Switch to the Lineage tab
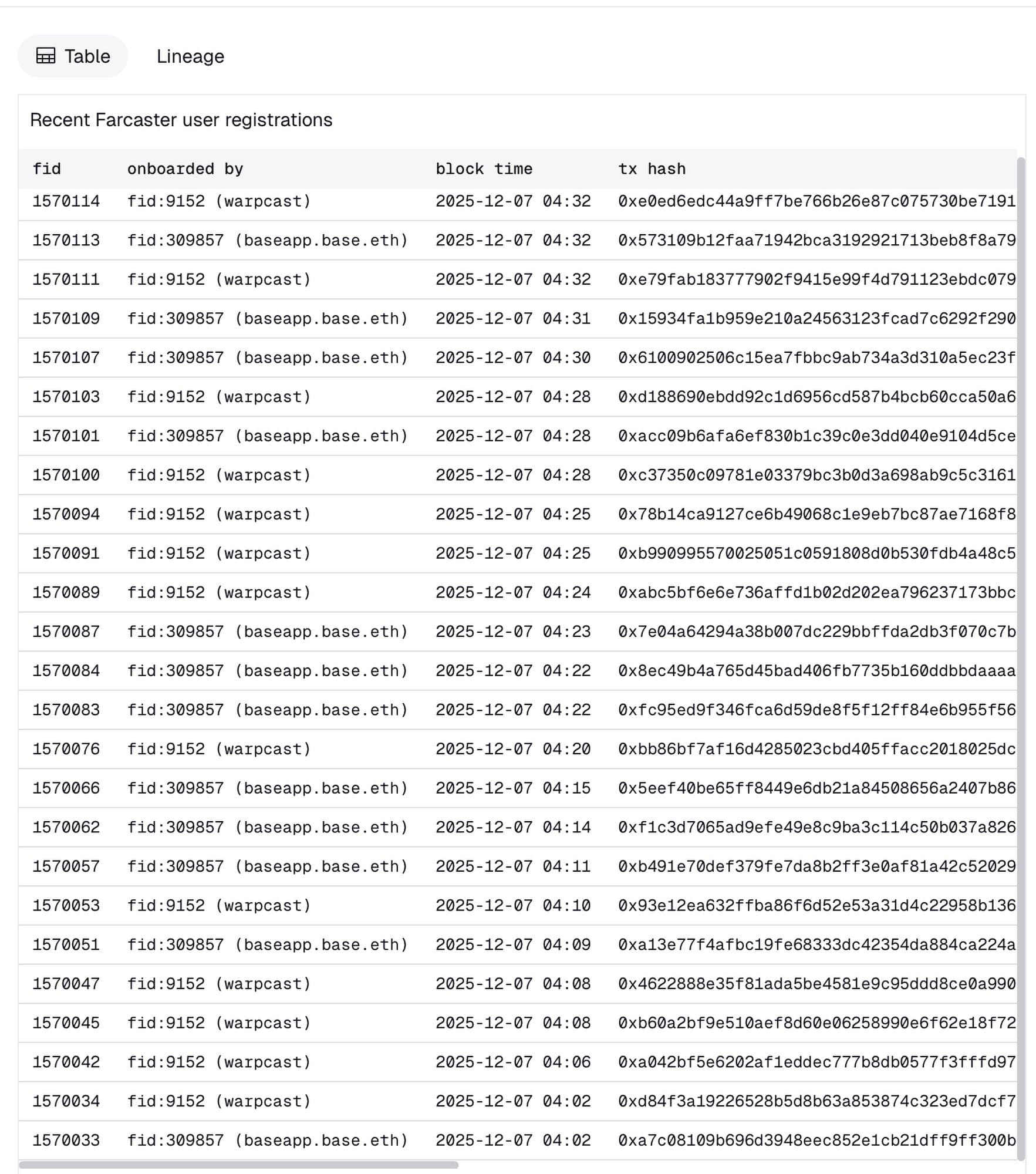 coord(190,56)
